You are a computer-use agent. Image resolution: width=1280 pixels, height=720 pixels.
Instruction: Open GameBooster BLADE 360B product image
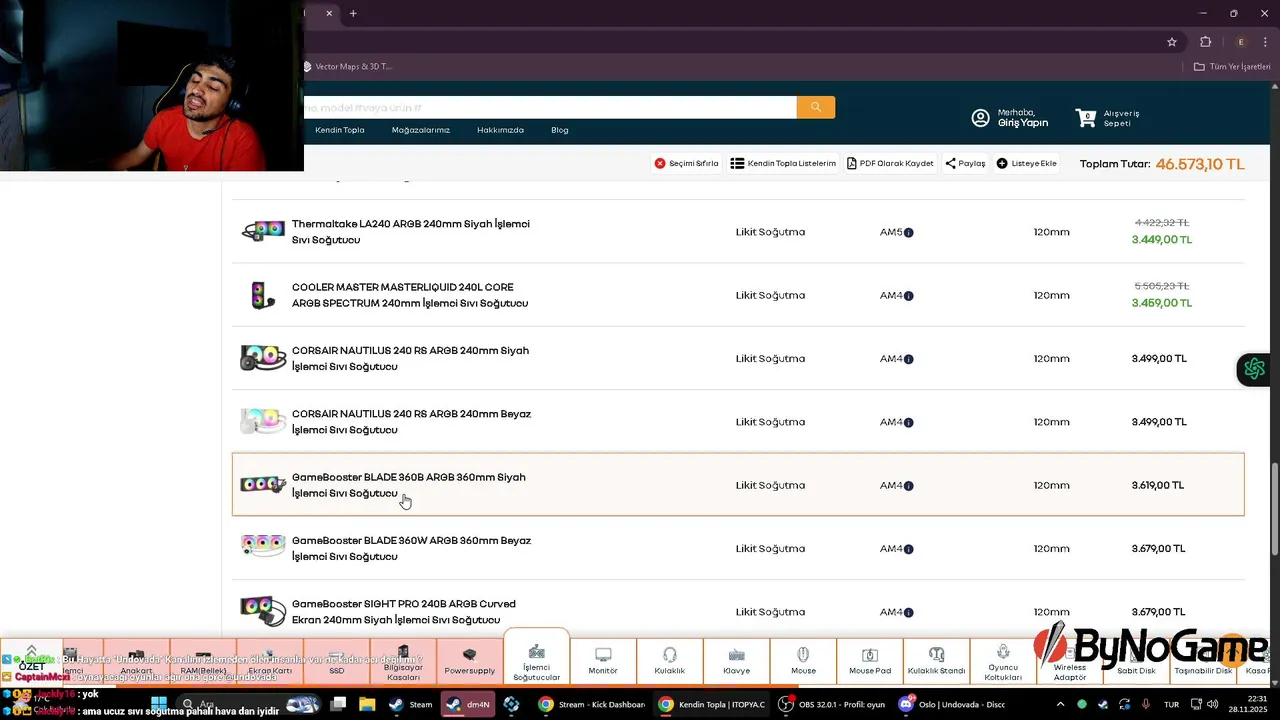tap(263, 484)
